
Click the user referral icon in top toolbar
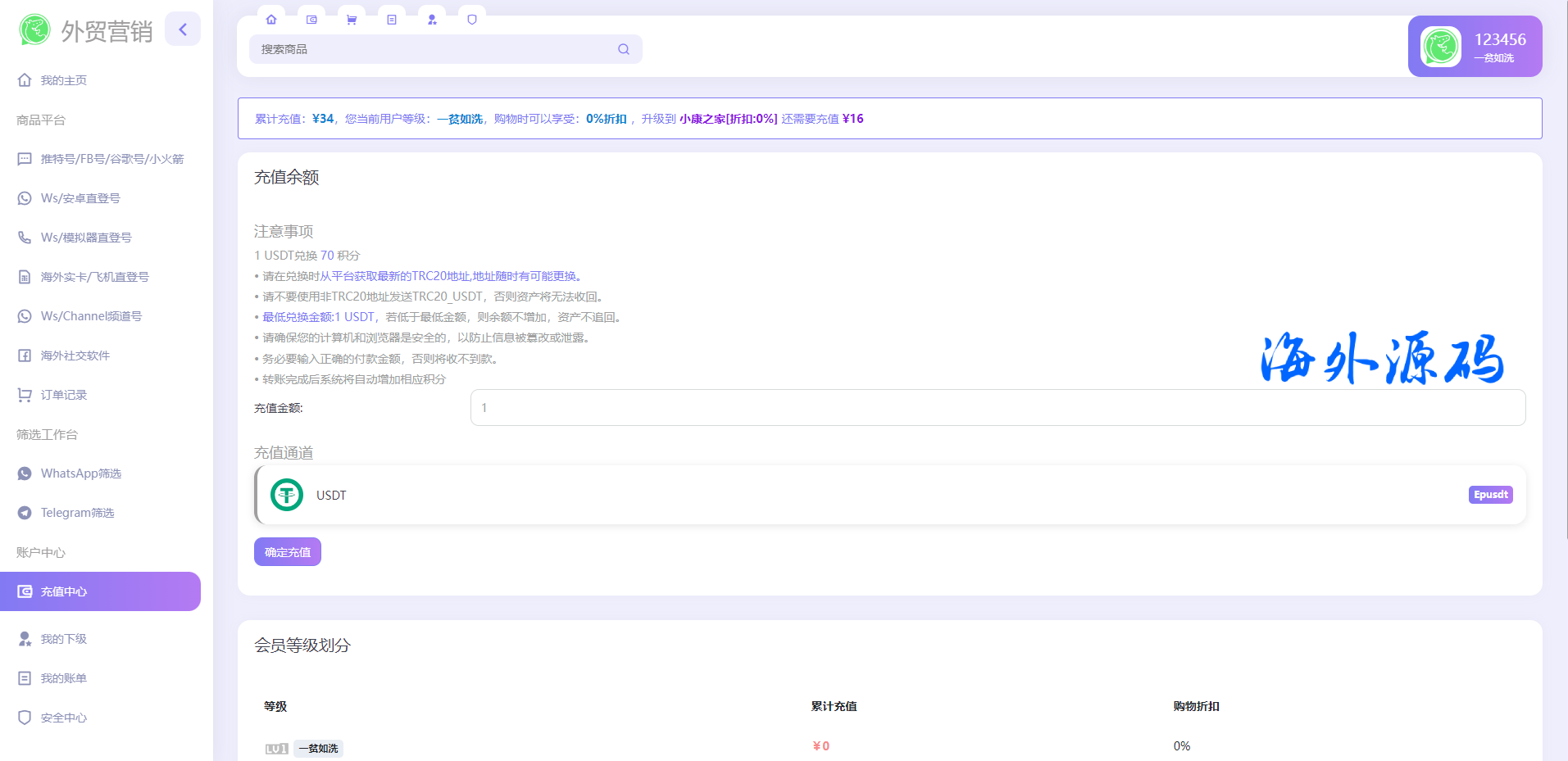click(432, 20)
